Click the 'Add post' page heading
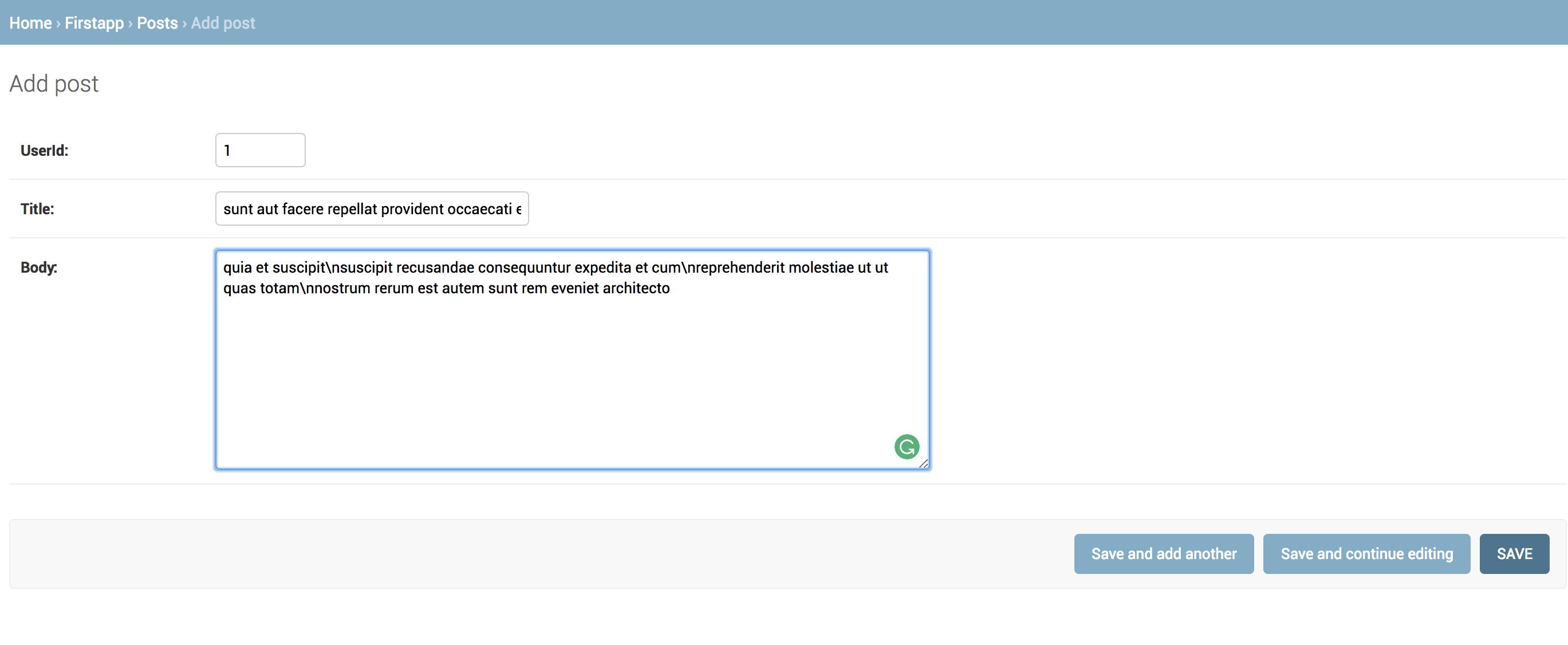 point(54,84)
